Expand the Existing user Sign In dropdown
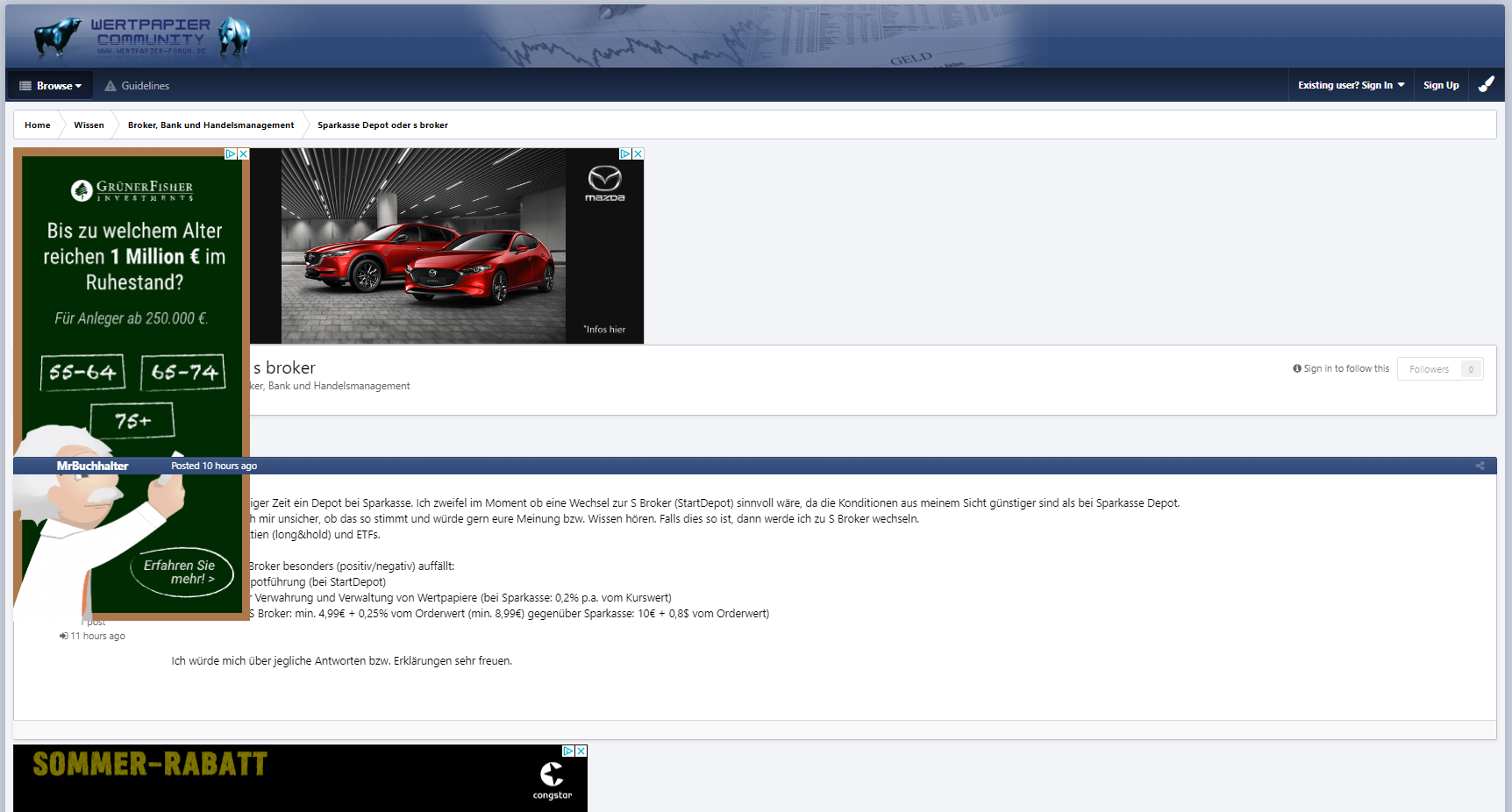The height and width of the screenshot is (812, 1512). (x=1351, y=85)
